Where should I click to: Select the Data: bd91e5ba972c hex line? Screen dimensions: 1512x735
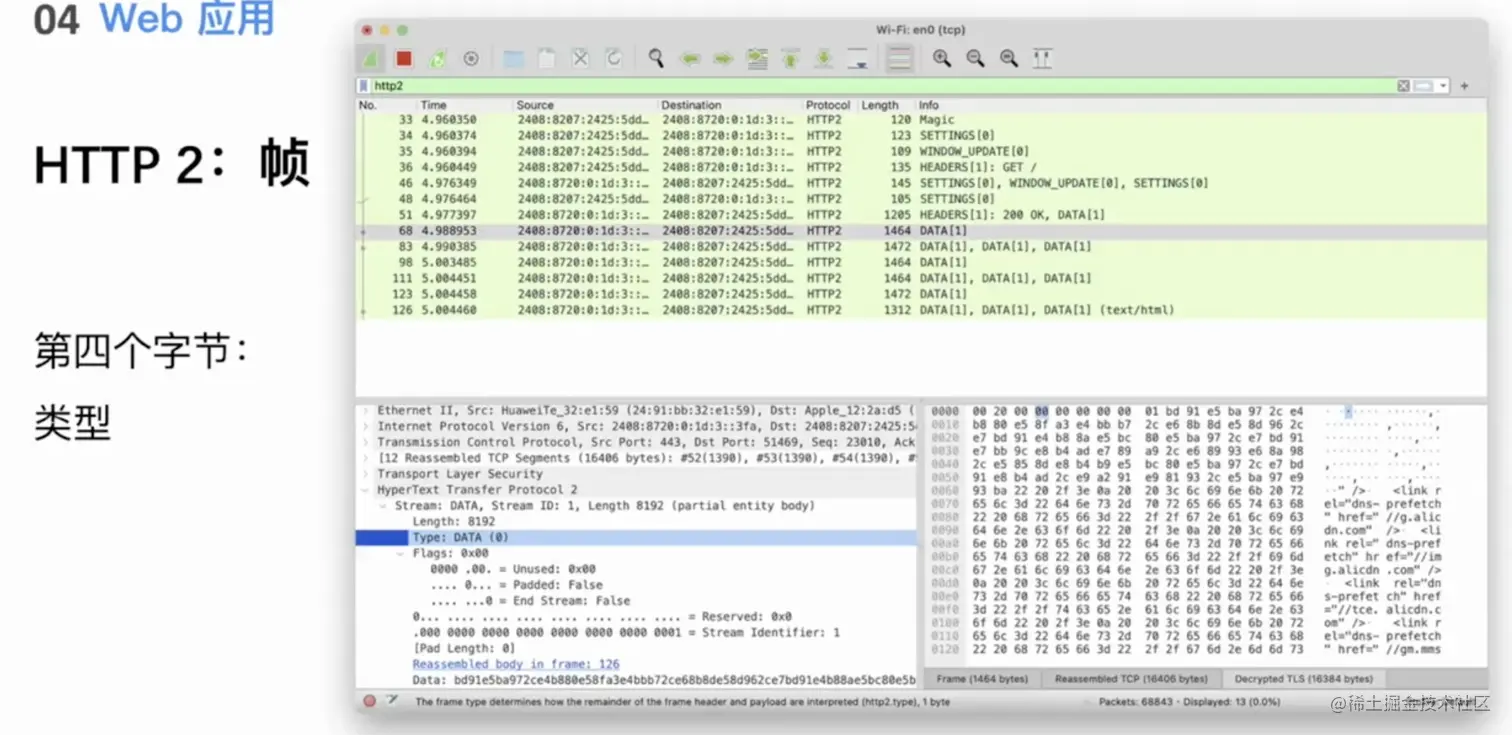664,680
